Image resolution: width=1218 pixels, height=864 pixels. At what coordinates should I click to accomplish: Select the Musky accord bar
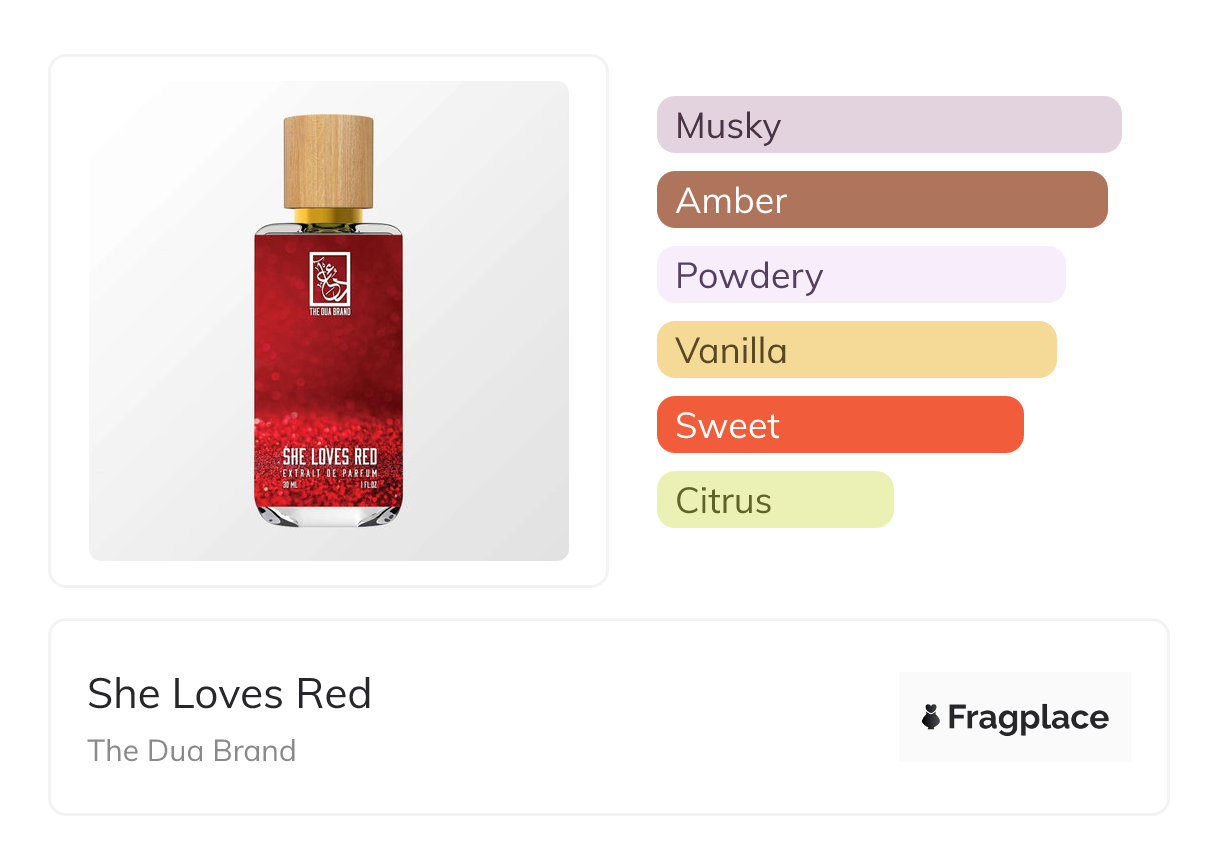[x=888, y=125]
